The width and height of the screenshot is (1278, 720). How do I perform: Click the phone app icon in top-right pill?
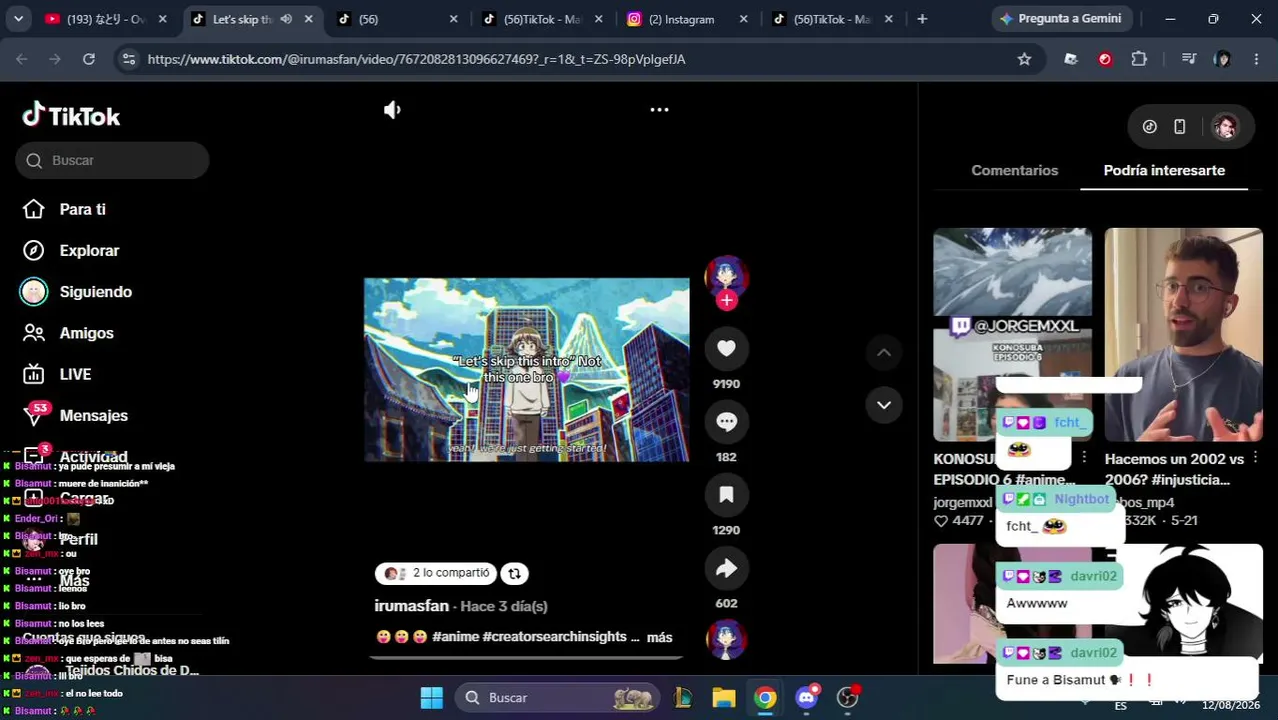[1180, 127]
